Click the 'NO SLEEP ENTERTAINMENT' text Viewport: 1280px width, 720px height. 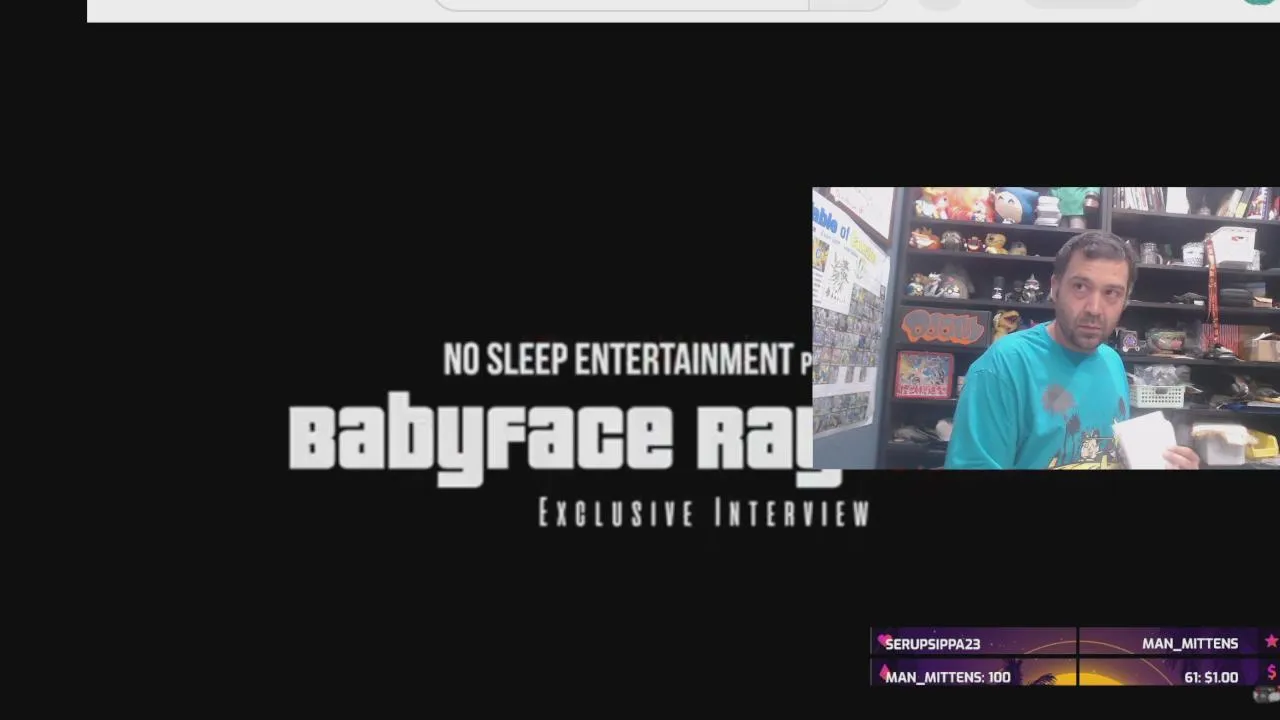pyautogui.click(x=618, y=359)
